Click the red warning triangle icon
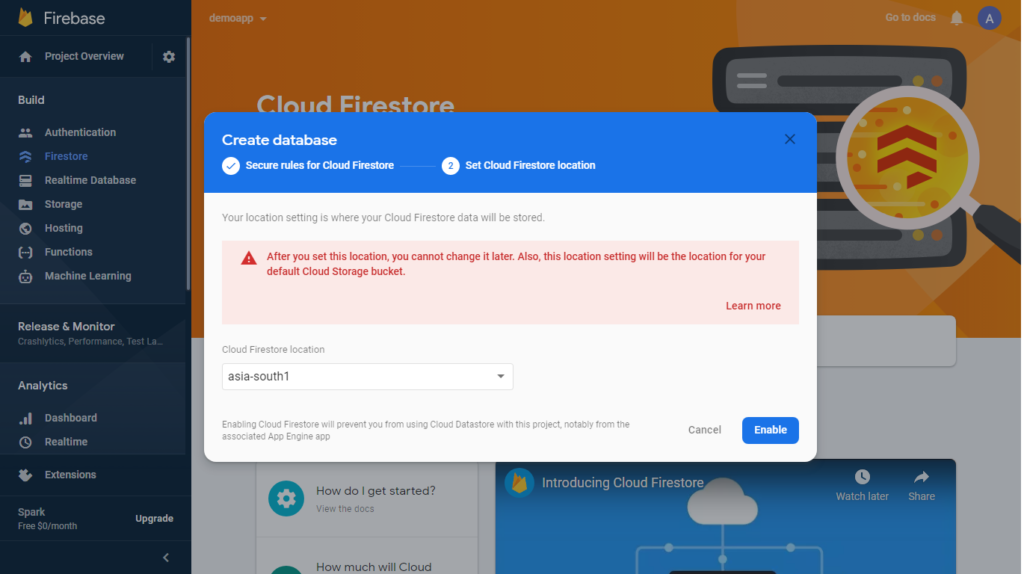 point(249,258)
